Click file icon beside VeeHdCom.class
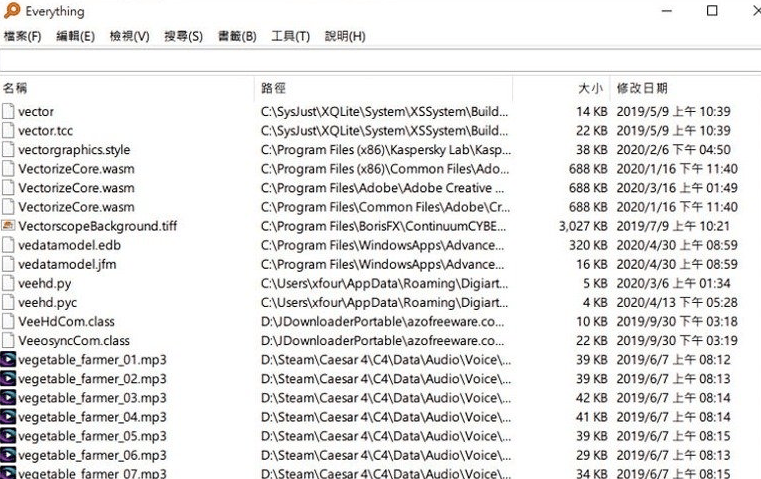 pos(8,321)
